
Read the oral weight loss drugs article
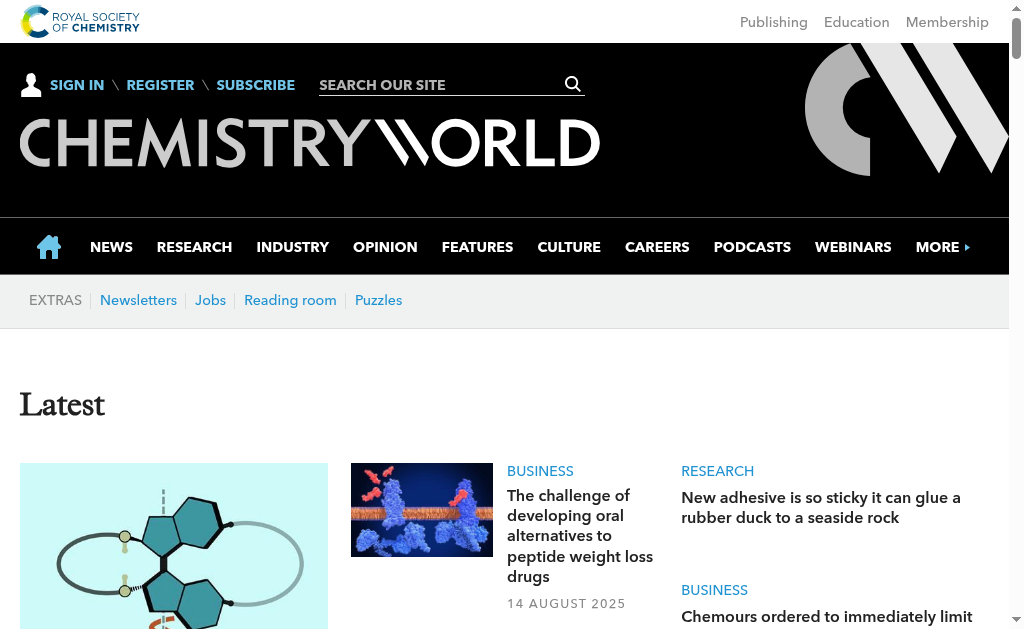(580, 536)
